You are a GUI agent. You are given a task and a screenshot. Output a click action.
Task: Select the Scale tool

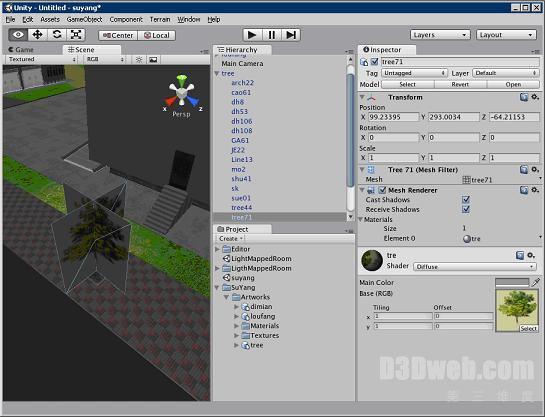point(76,35)
